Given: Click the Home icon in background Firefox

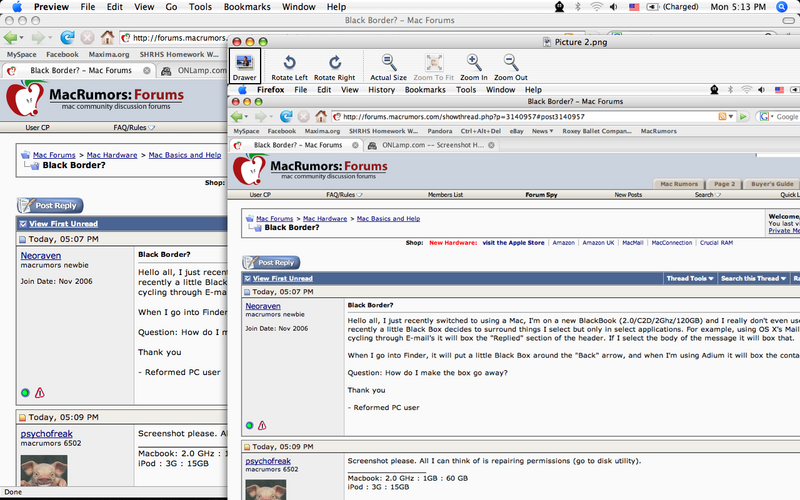Looking at the screenshot, I should coord(107,37).
